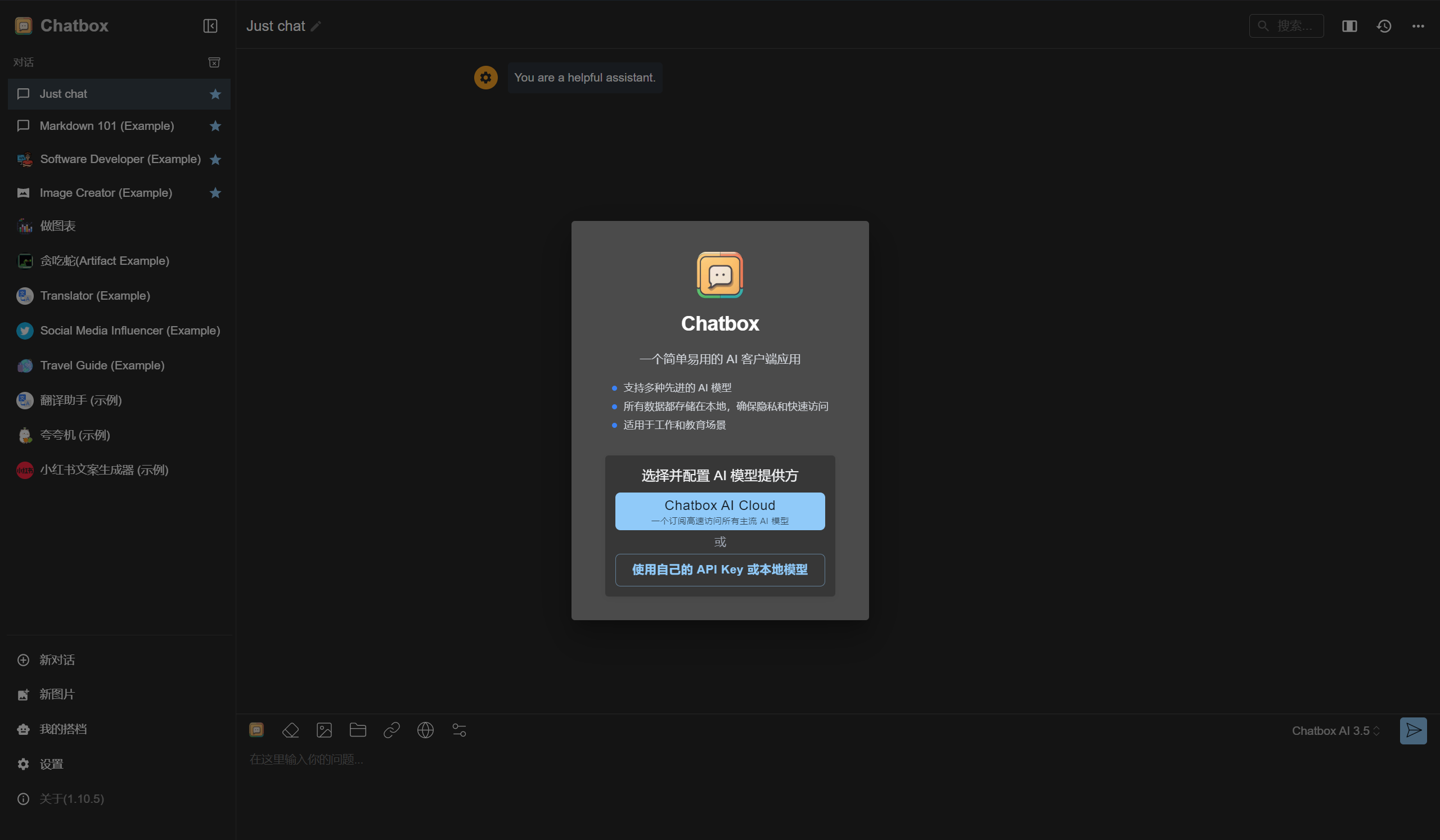1440x840 pixels.
Task: Open 翻译助手 (示例) conversation
Action: [119, 400]
